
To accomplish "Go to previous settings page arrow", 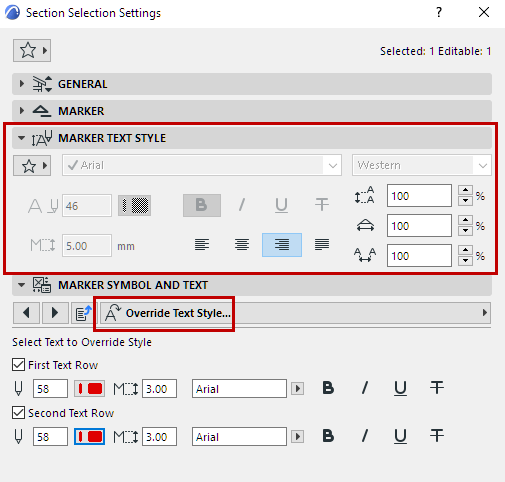I will click(26, 313).
